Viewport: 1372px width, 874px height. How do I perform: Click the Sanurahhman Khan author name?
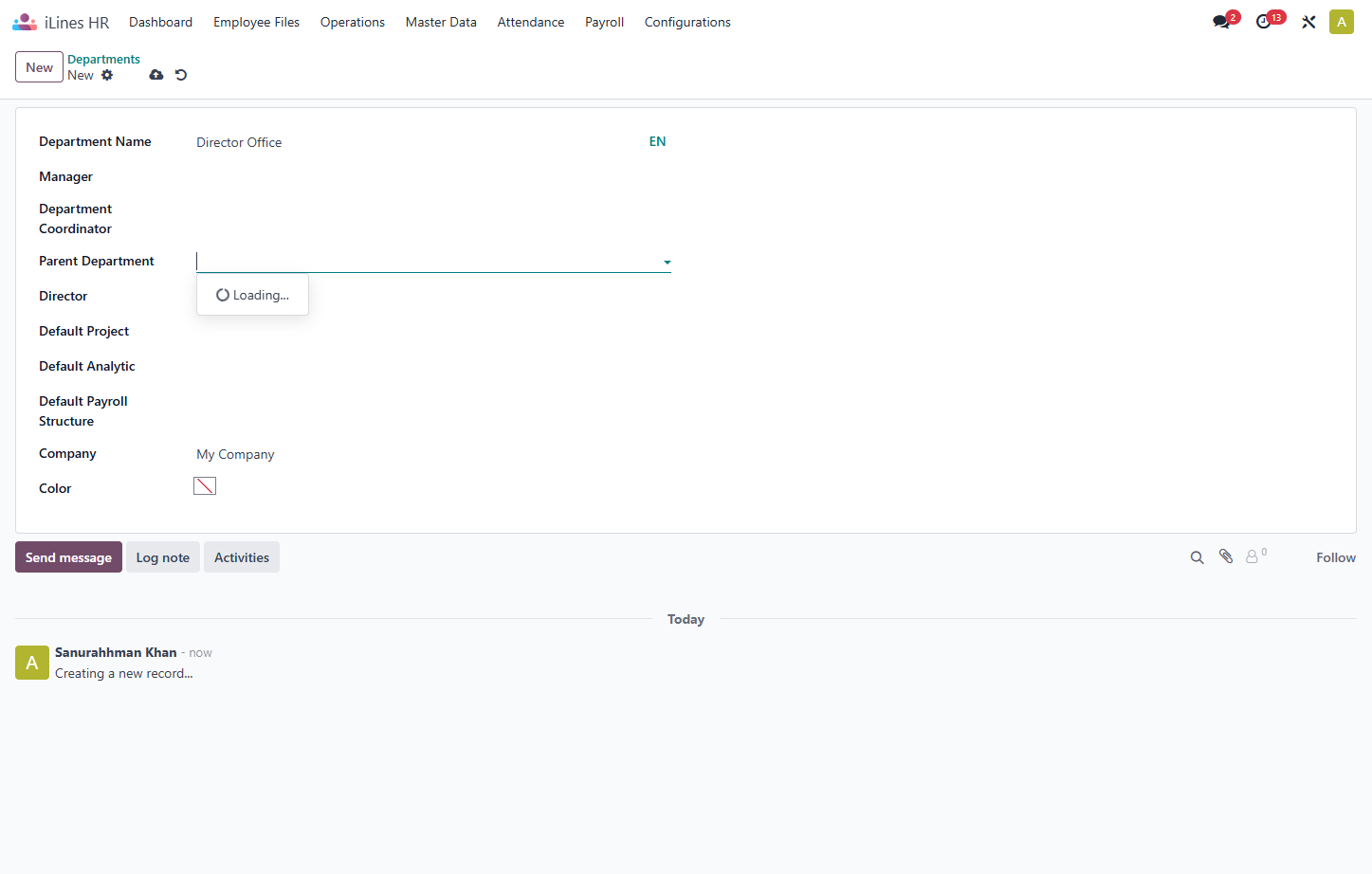(116, 652)
